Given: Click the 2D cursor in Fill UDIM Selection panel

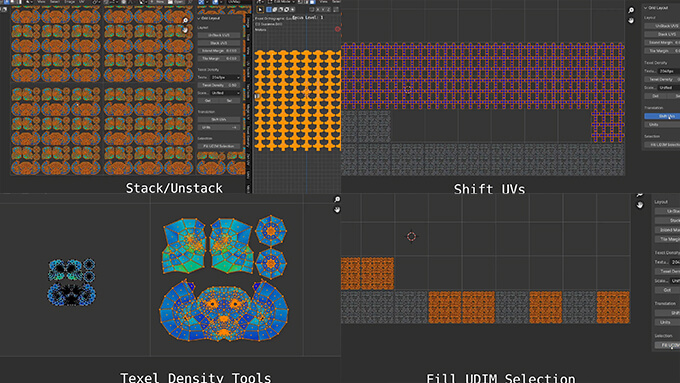Looking at the screenshot, I should [412, 236].
